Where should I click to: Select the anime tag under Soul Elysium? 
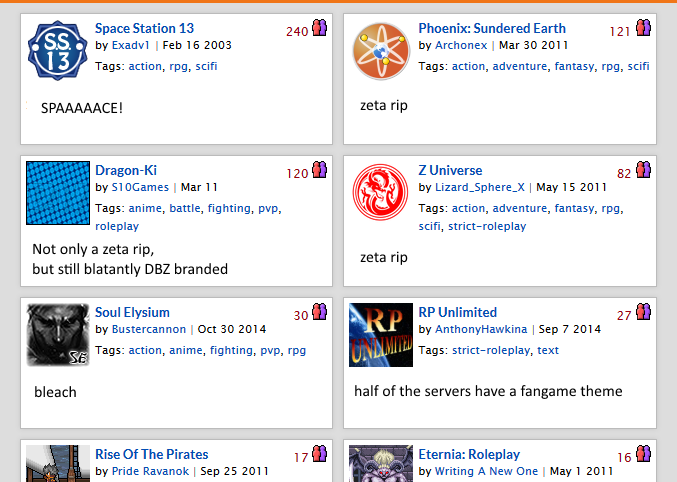point(186,351)
